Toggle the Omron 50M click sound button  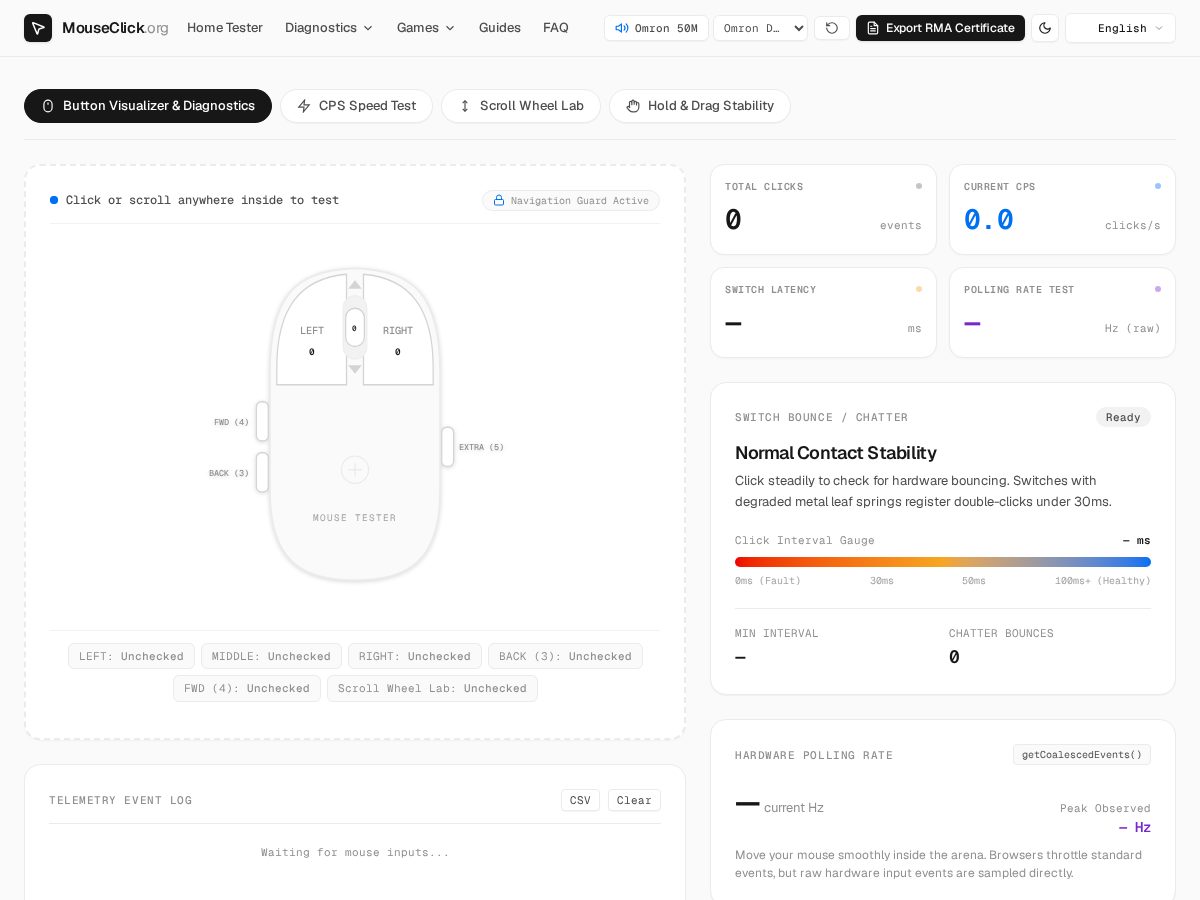pos(656,28)
